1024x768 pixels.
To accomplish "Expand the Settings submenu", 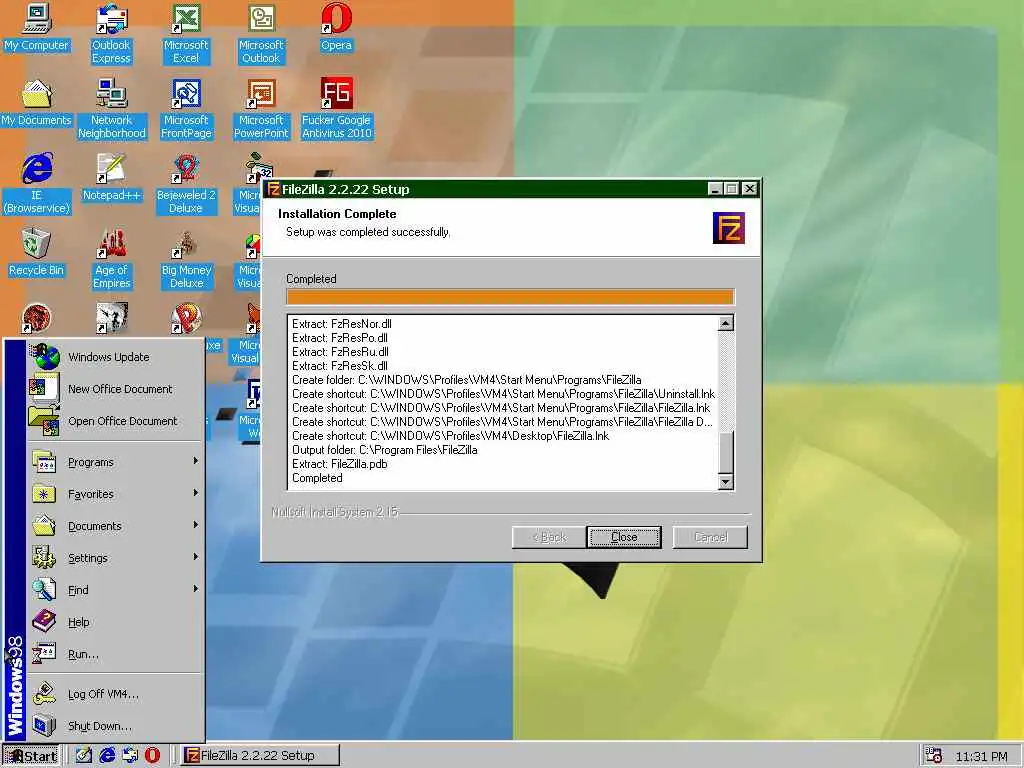I will (116, 558).
